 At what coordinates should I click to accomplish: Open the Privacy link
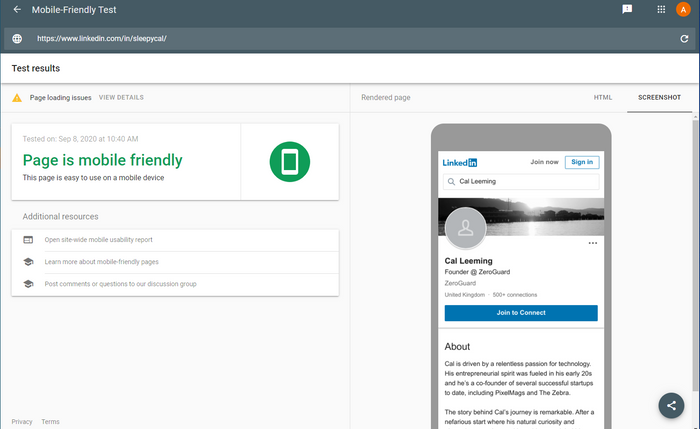(22, 421)
